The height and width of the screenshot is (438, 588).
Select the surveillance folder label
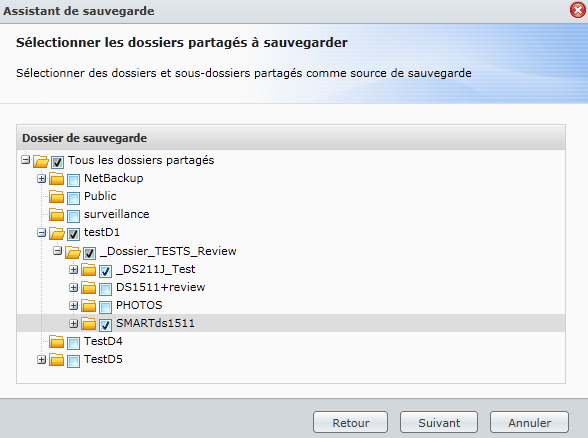click(117, 214)
